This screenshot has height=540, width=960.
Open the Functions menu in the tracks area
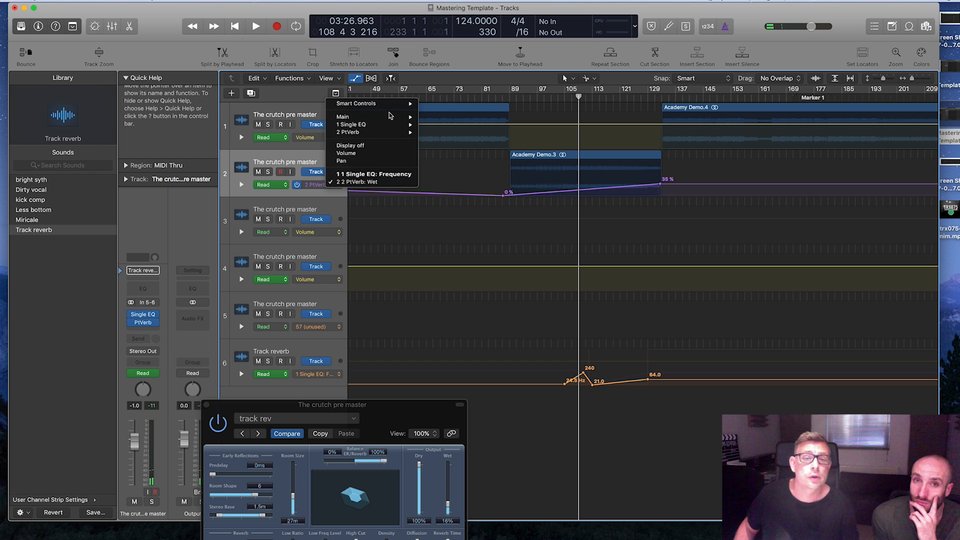(x=293, y=78)
